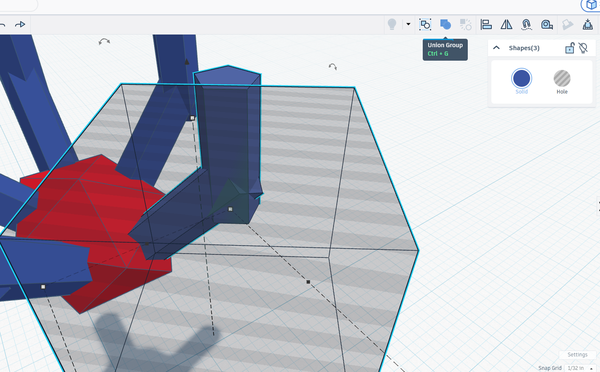Hide selected shapes with the crossed lightbulb icon

coord(583,48)
